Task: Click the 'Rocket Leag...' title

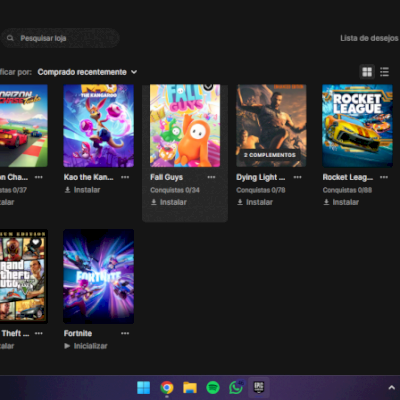Action: tap(348, 177)
